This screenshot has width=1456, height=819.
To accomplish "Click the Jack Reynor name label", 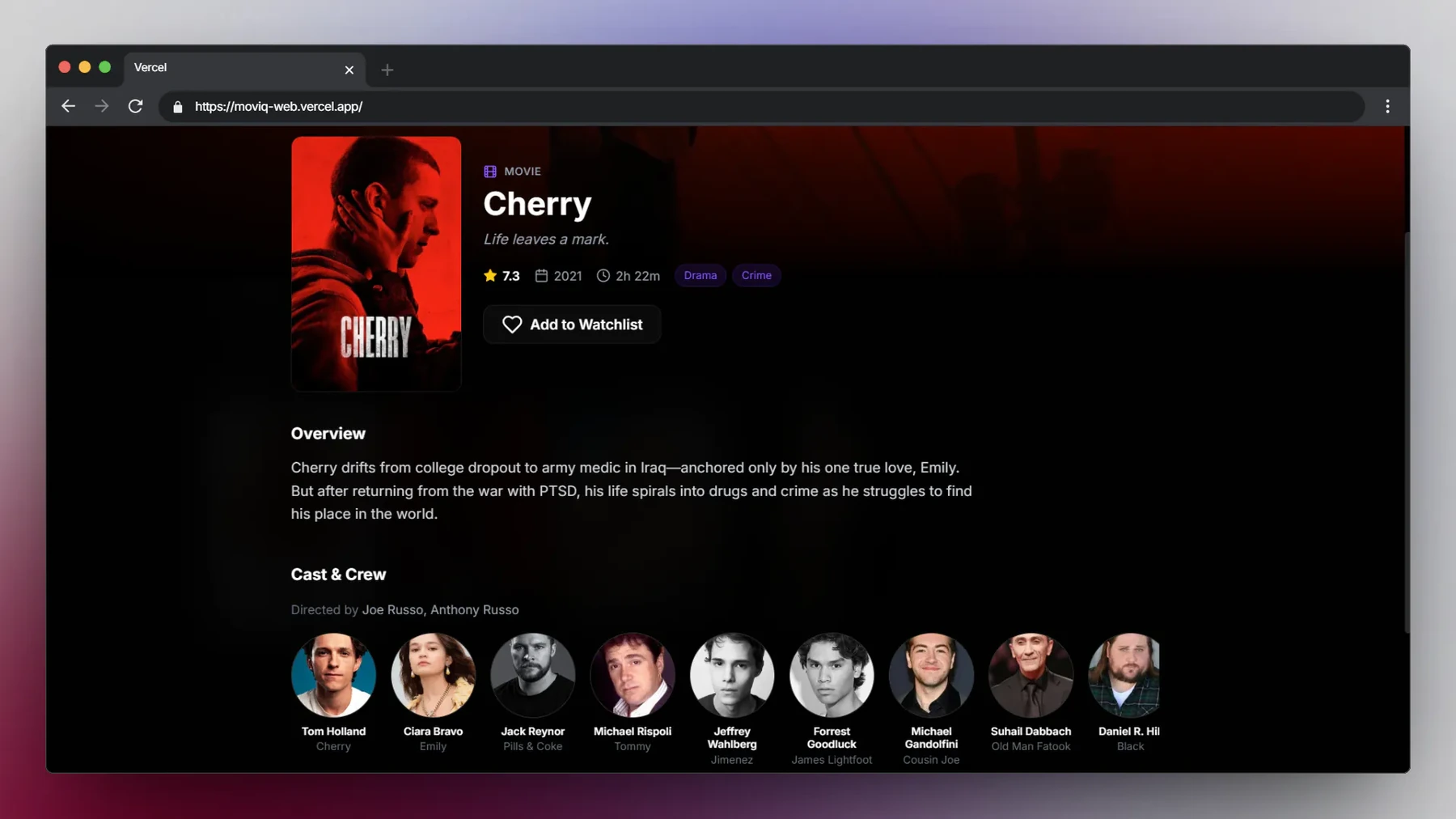I will click(x=533, y=732).
